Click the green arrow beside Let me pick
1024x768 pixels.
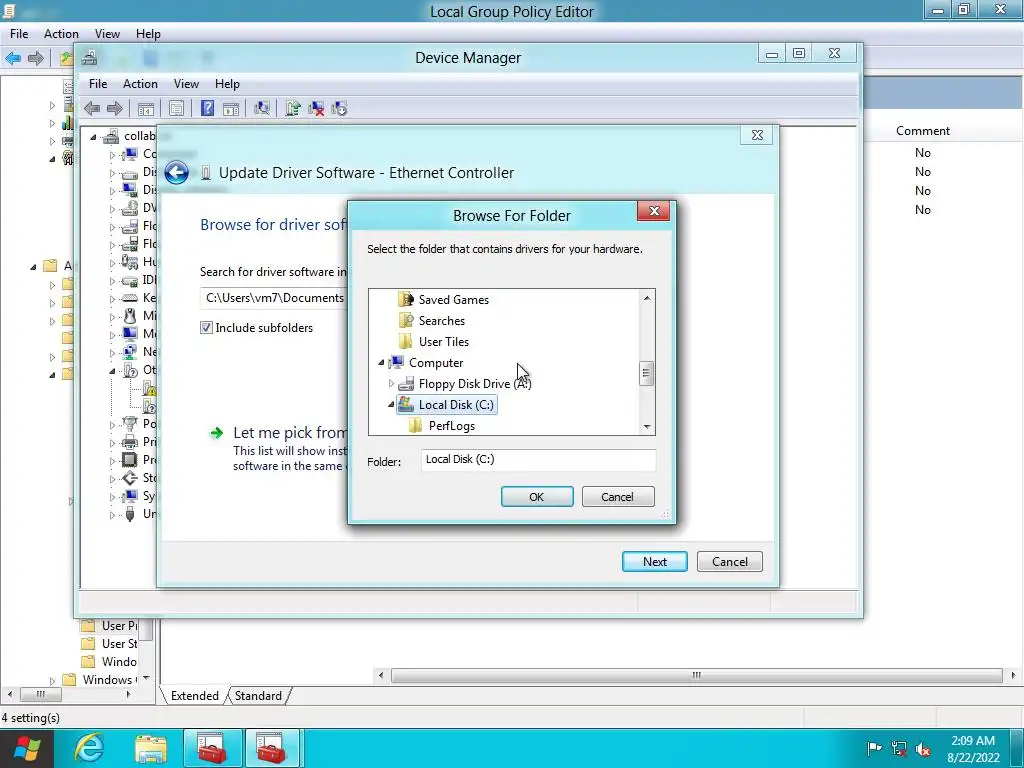click(x=216, y=433)
